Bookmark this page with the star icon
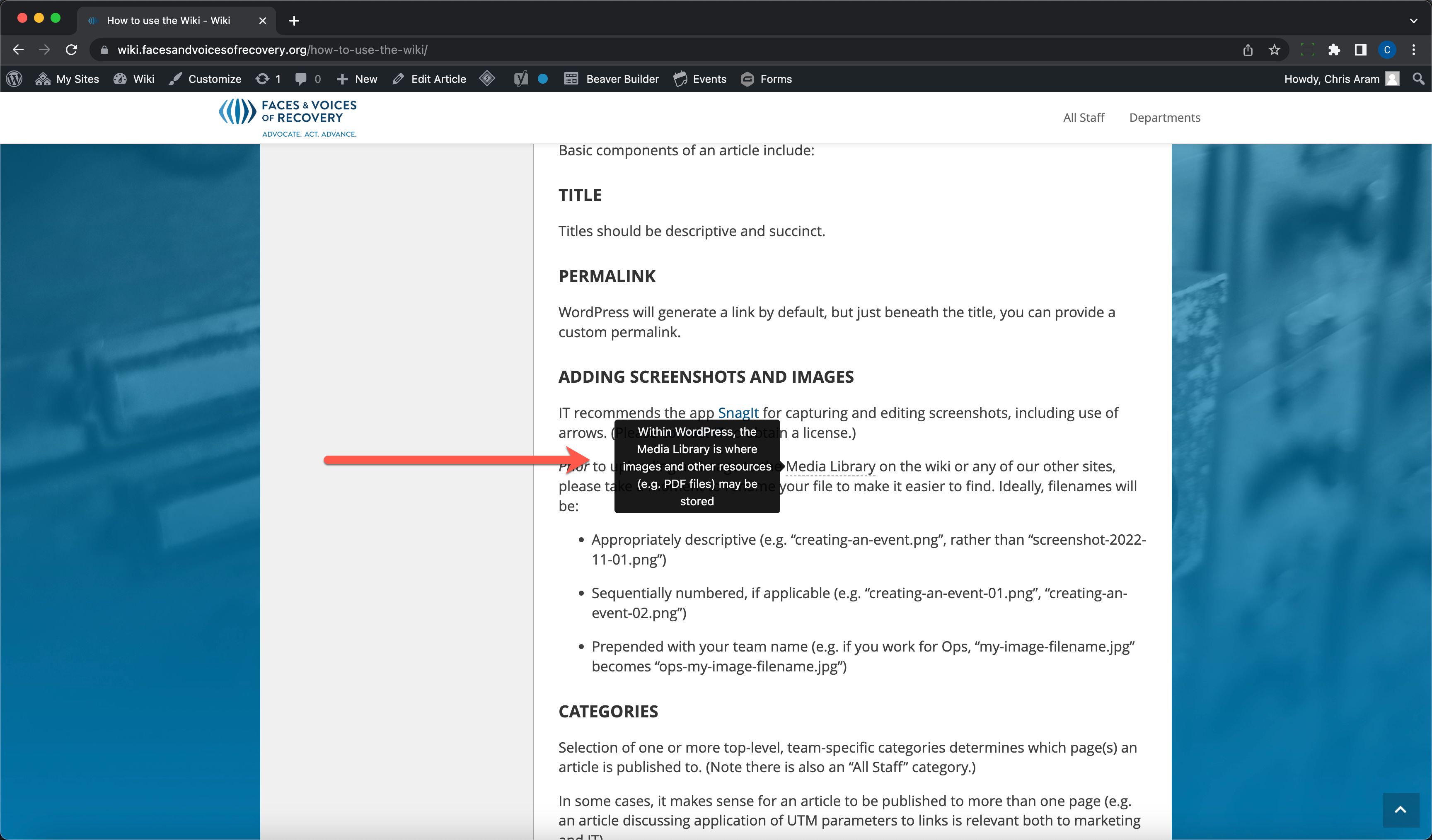1432x840 pixels. (x=1275, y=50)
